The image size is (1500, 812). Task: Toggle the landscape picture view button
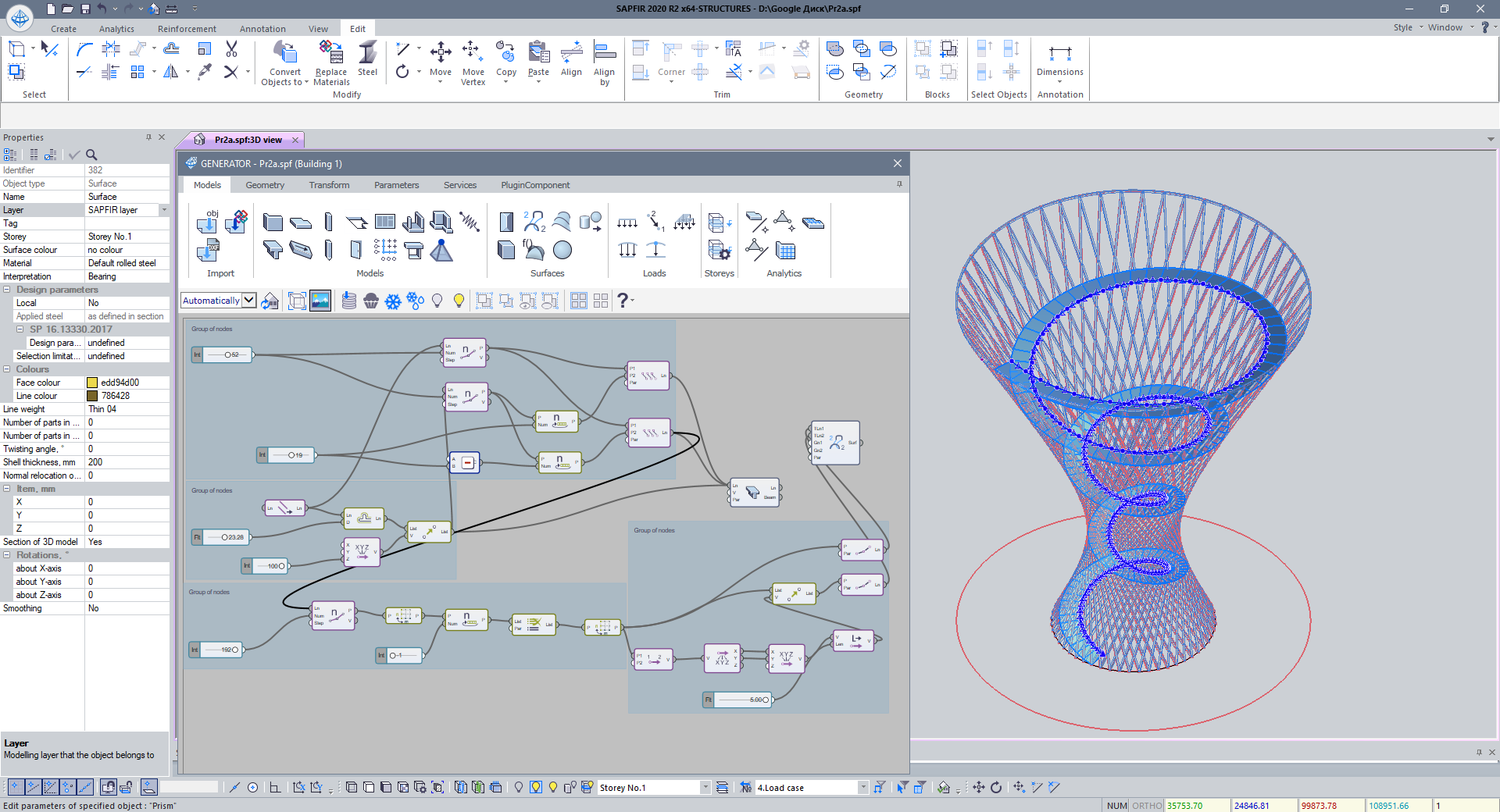pos(320,301)
